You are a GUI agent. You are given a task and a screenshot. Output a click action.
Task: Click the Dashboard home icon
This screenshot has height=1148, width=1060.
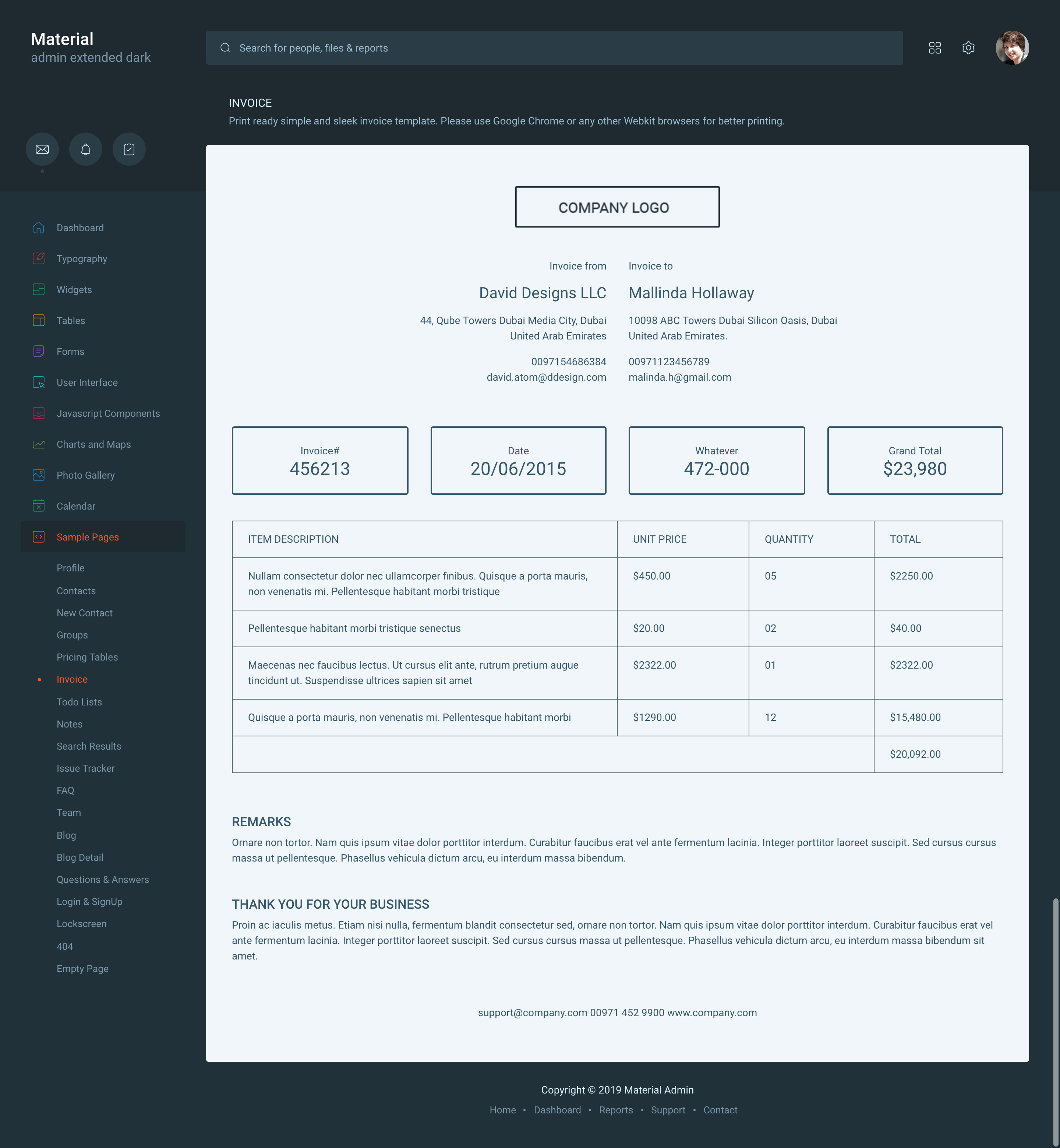(x=38, y=228)
